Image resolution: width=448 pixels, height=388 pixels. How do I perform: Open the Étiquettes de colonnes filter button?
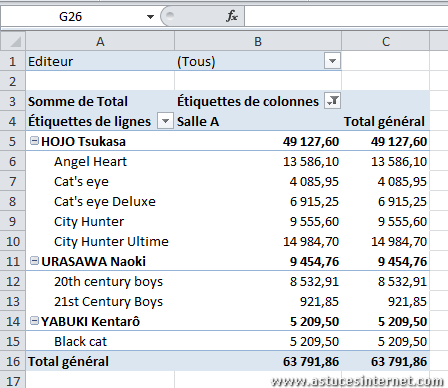(332, 101)
